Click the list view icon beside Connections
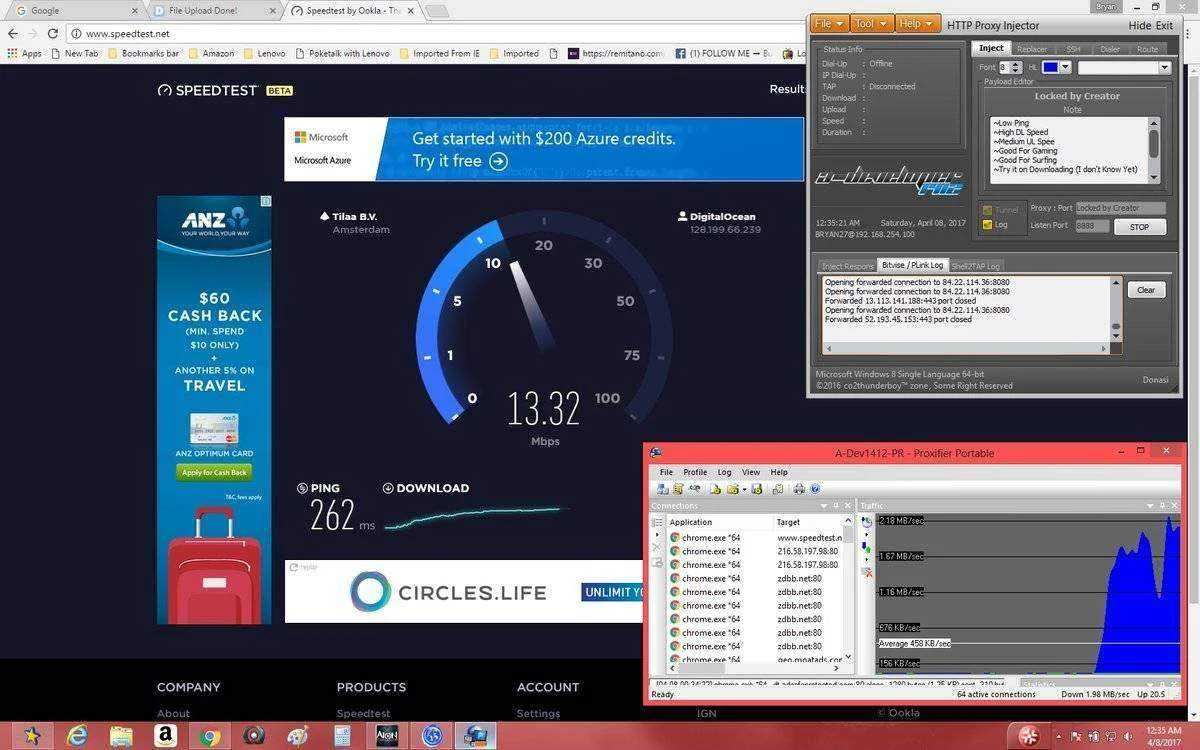This screenshot has width=1200, height=750. (x=657, y=522)
